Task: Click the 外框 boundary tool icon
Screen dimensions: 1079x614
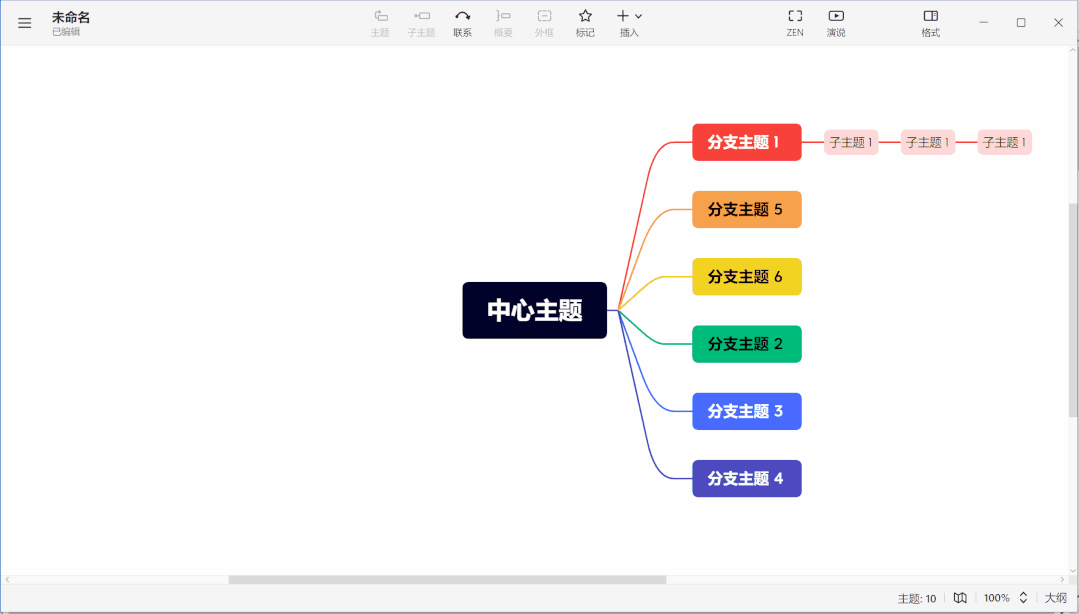Action: (x=544, y=17)
